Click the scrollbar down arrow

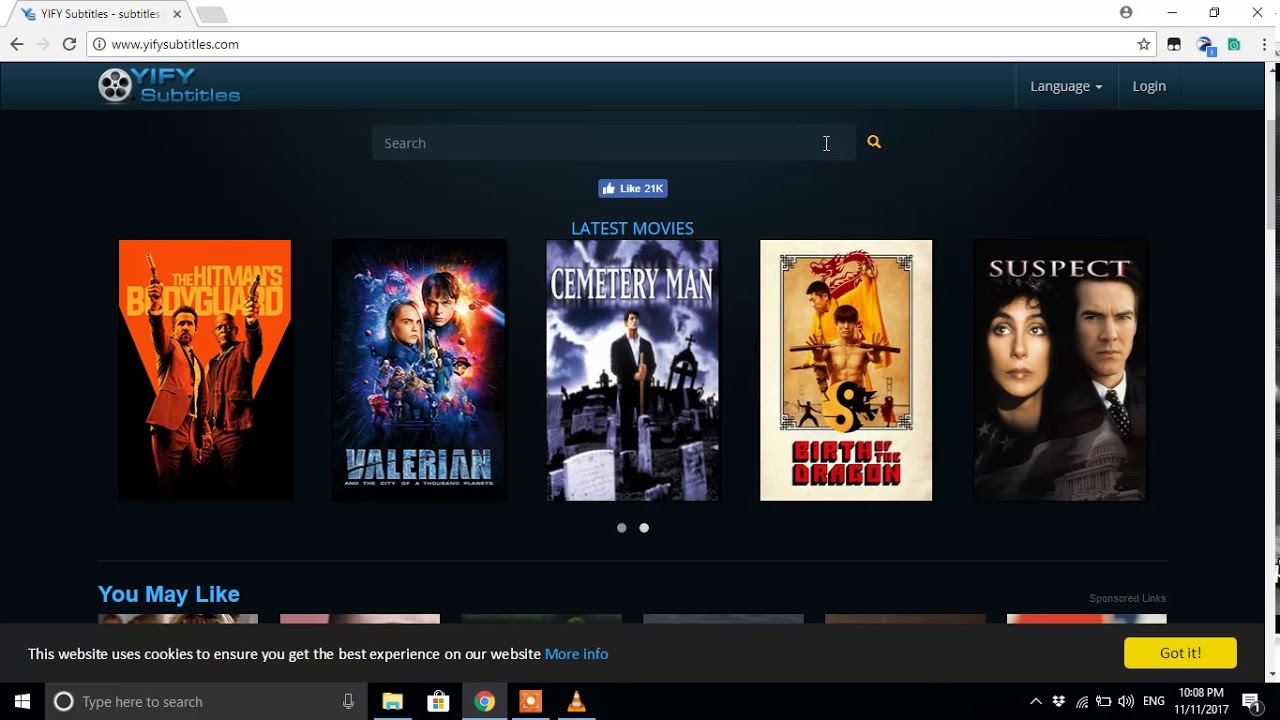tap(1273, 675)
